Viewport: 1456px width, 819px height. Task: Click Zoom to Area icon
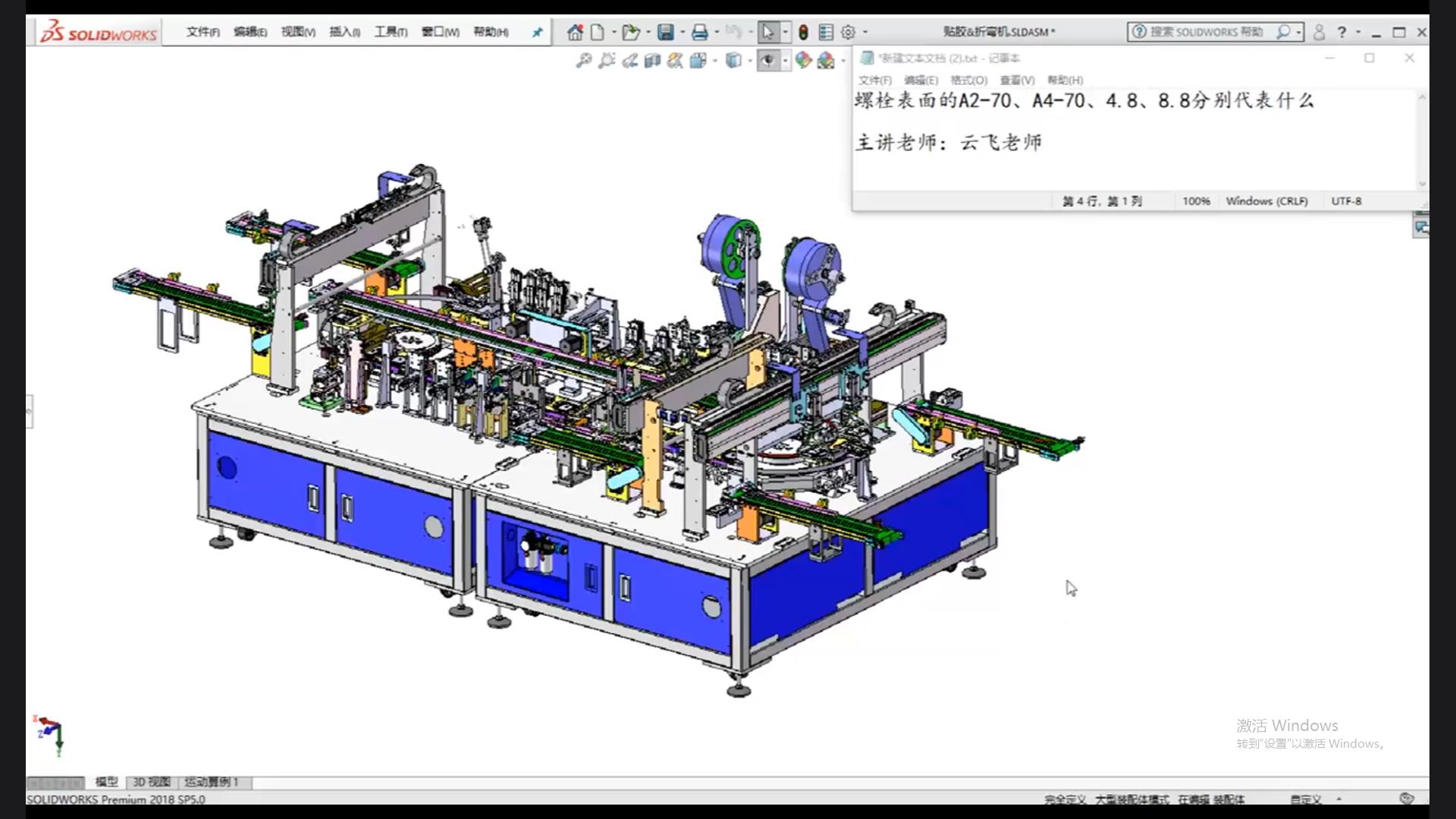pos(607,61)
